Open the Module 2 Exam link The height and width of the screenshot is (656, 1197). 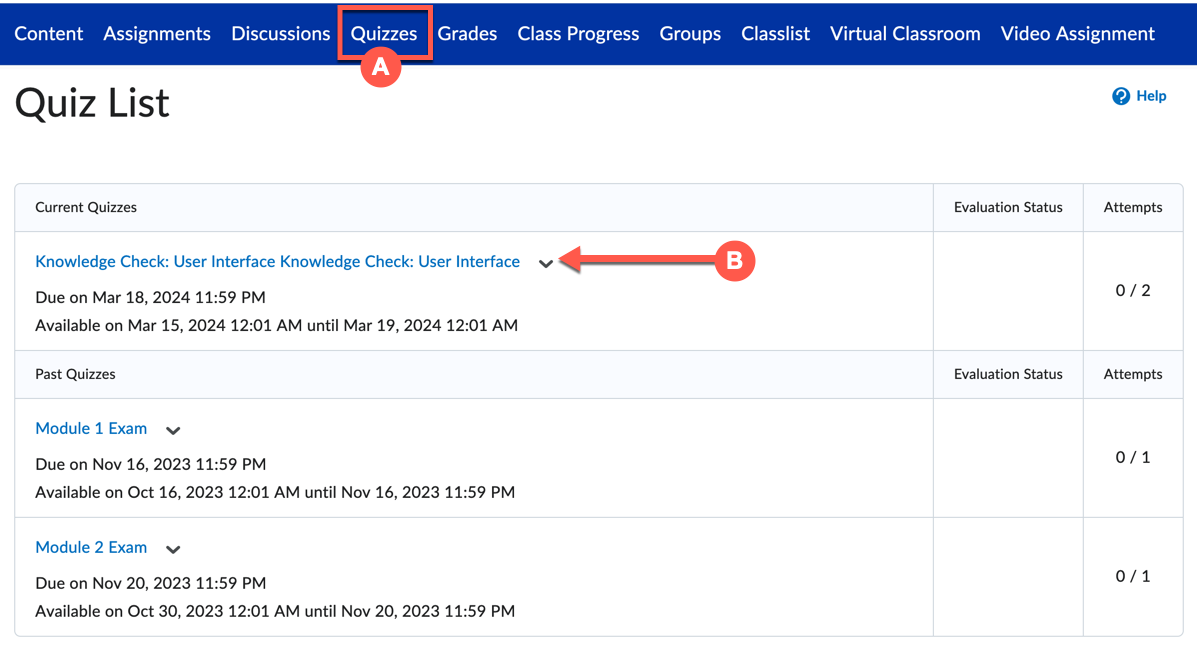tap(91, 547)
